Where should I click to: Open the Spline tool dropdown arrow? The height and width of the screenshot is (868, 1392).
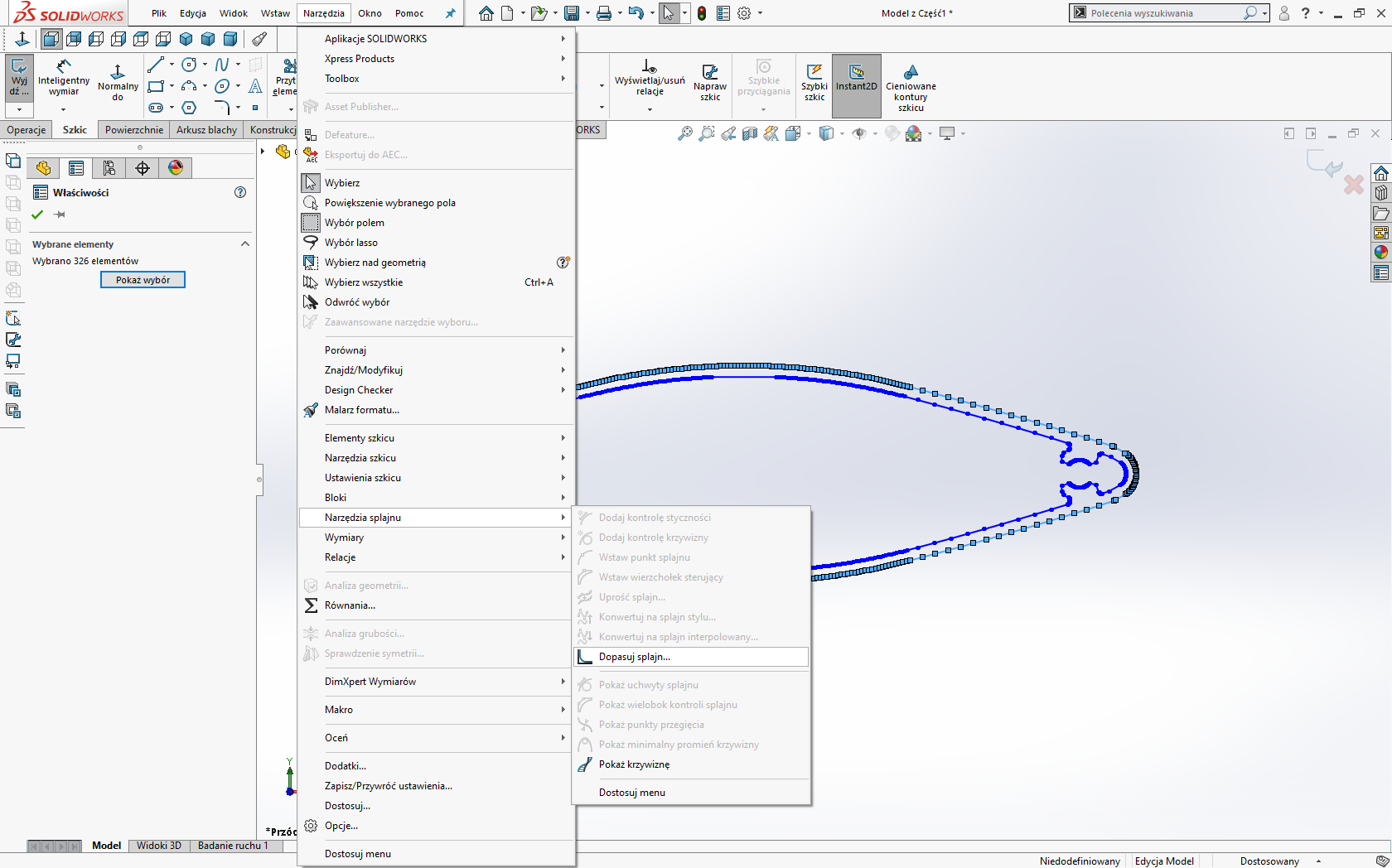coord(238,64)
